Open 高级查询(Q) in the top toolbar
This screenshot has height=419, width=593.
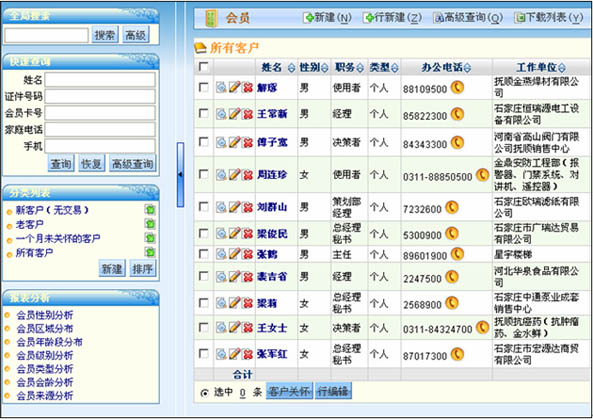click(x=468, y=17)
